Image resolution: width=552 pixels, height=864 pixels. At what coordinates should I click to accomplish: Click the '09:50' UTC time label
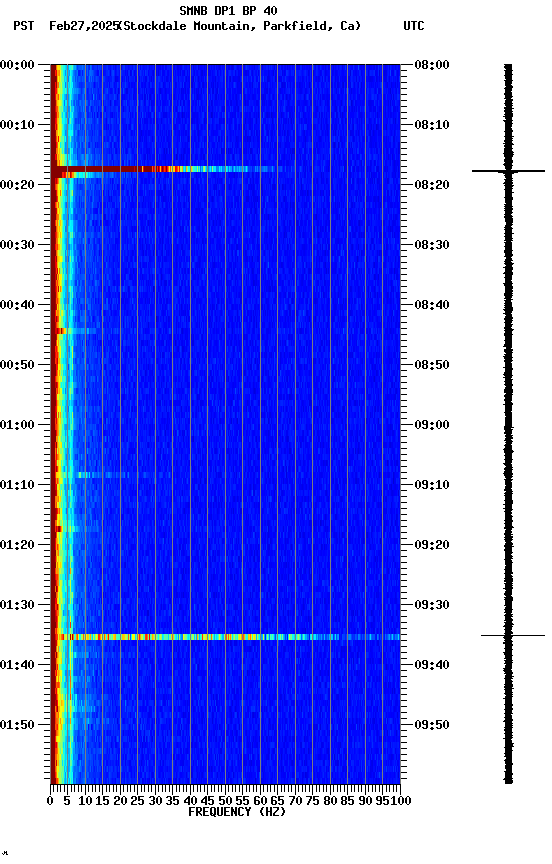pos(432,726)
